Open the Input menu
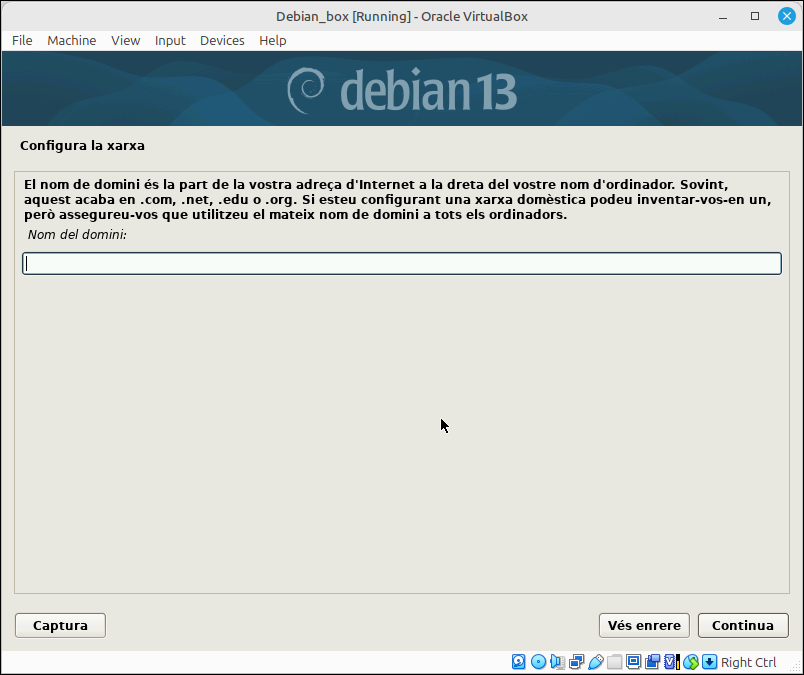This screenshot has height=675, width=804. pyautogui.click(x=170, y=41)
